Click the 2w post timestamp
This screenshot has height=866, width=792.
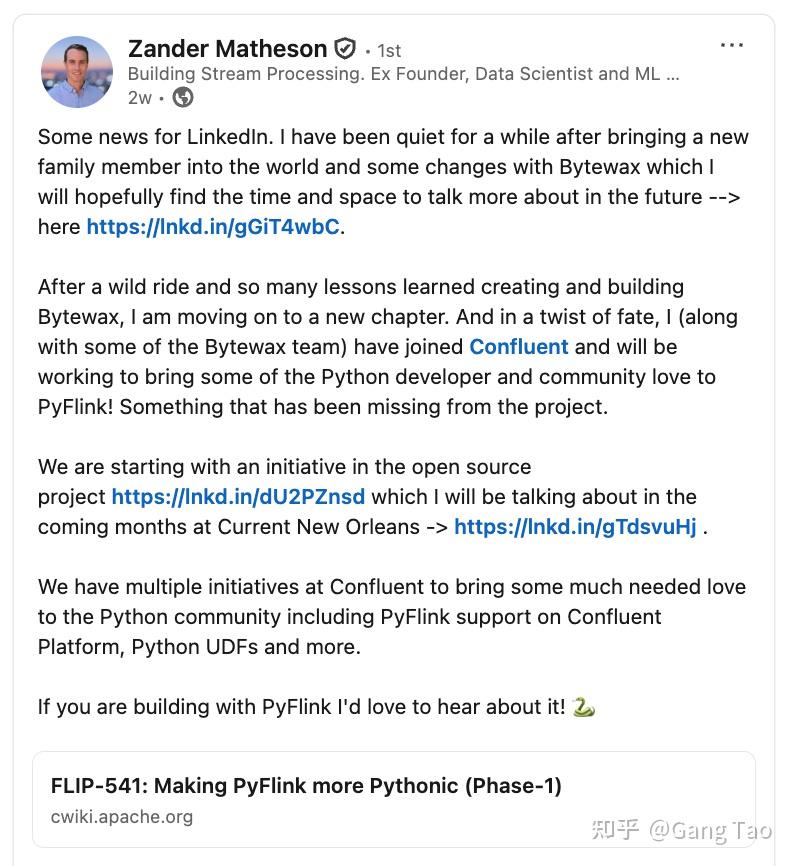140,97
